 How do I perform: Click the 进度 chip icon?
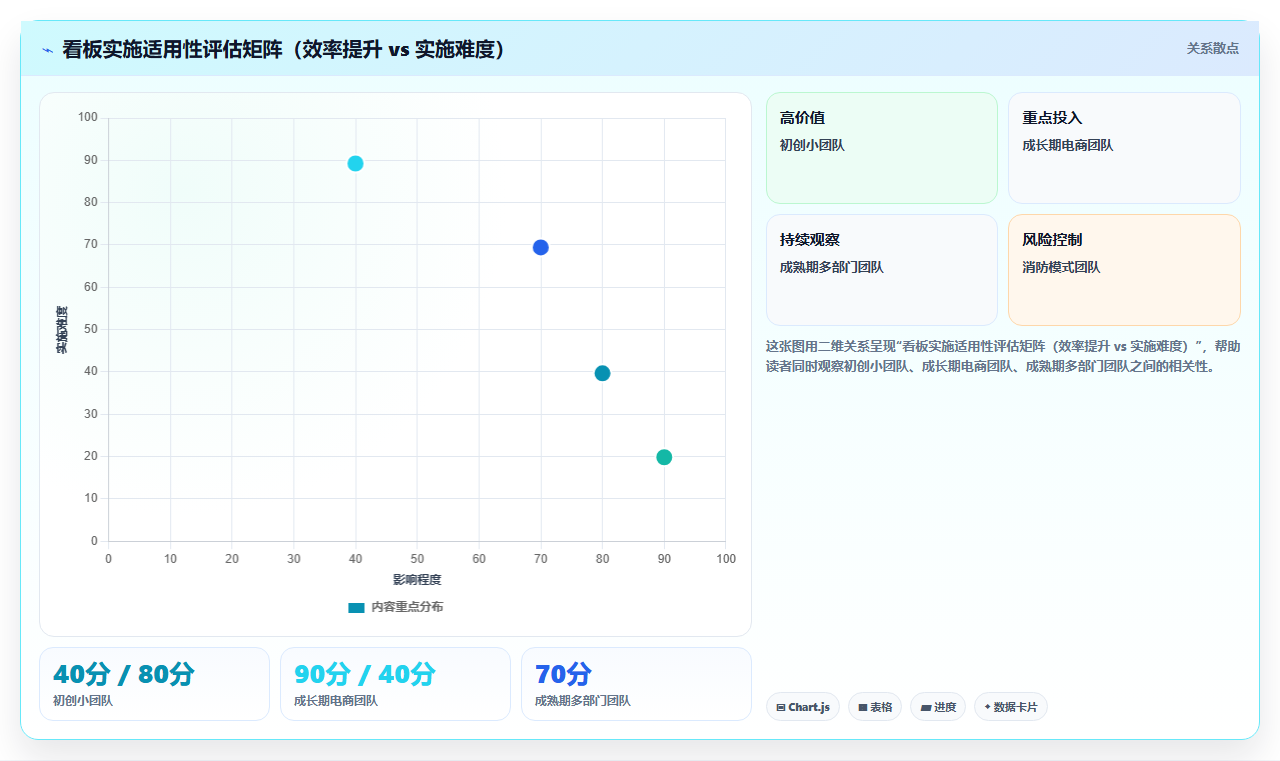[926, 707]
